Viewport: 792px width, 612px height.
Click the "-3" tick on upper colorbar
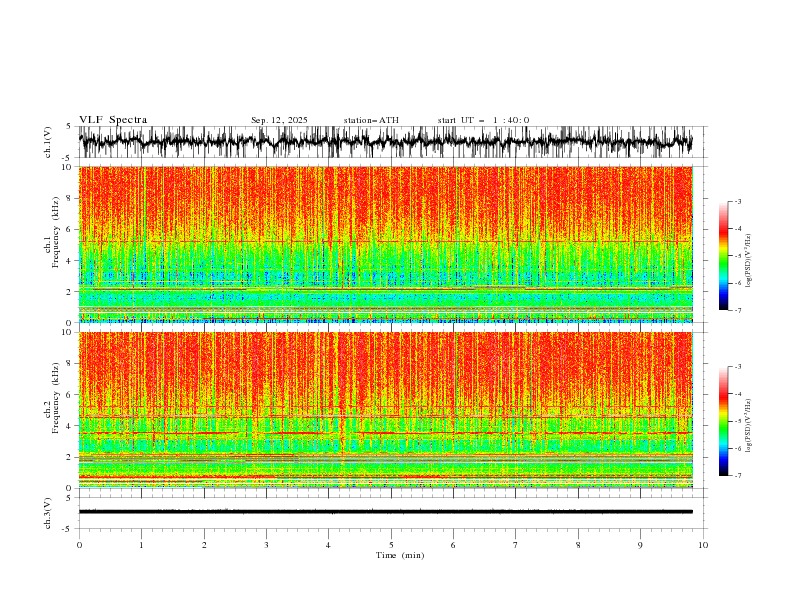(x=737, y=201)
